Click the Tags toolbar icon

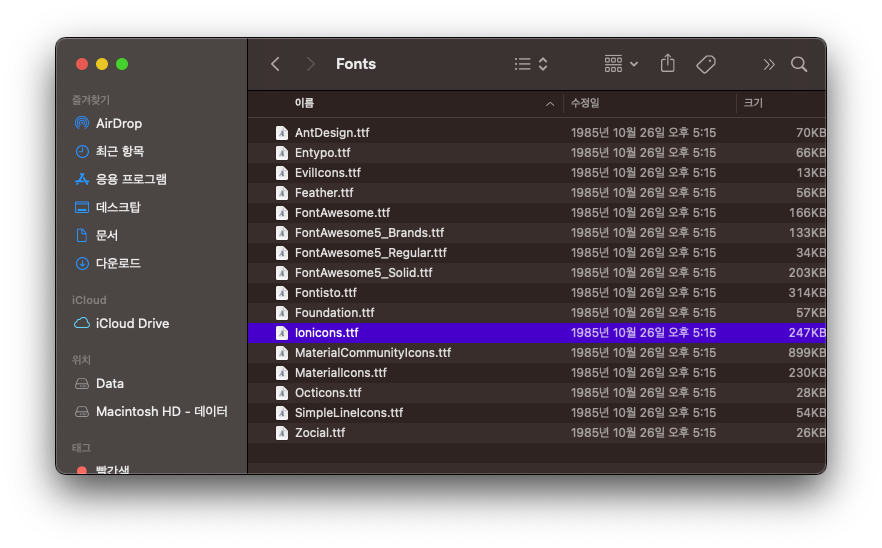(705, 64)
